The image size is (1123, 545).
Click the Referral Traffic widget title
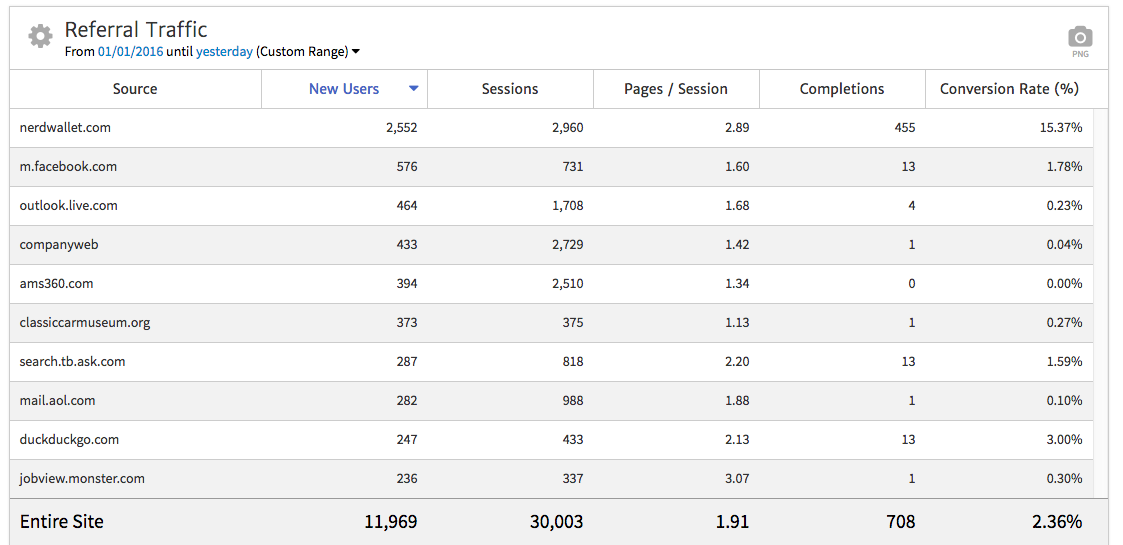point(136,29)
